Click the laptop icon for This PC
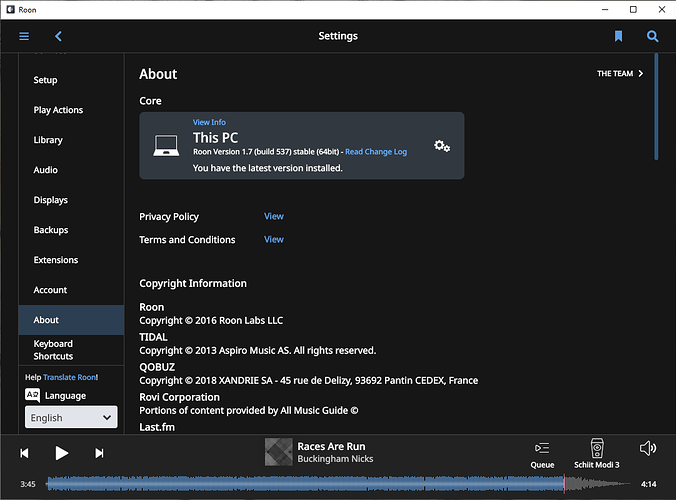The height and width of the screenshot is (500, 676). click(166, 146)
